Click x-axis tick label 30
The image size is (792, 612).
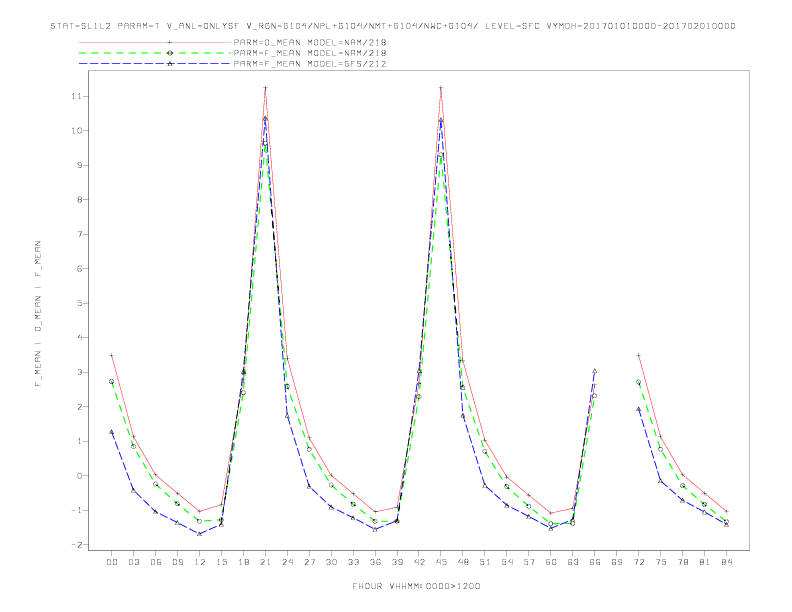tap(331, 562)
